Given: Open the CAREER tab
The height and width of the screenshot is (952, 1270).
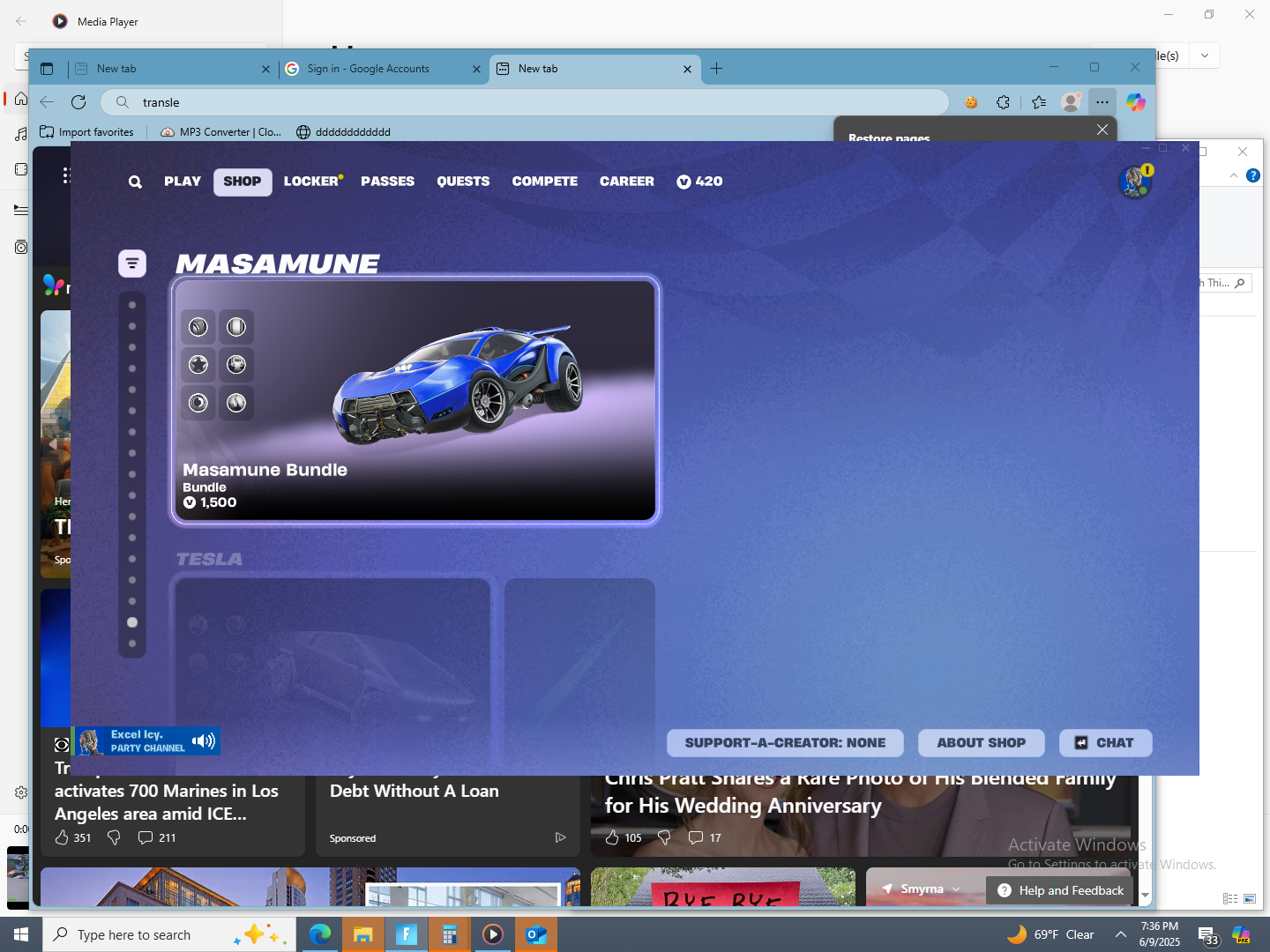Looking at the screenshot, I should 627,182.
